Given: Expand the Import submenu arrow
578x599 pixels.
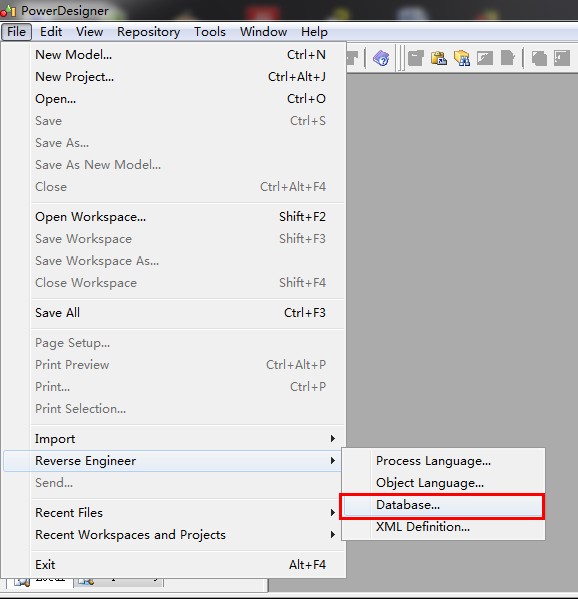Looking at the screenshot, I should coord(333,439).
